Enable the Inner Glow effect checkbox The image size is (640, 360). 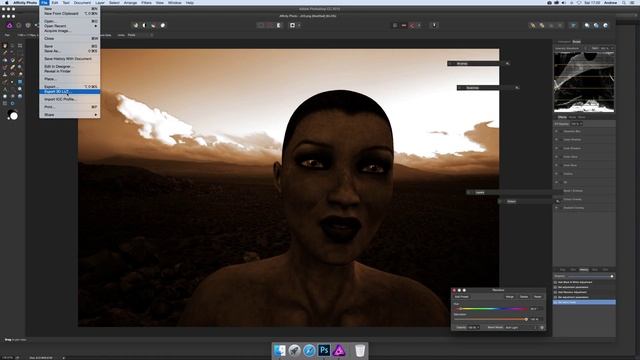coord(556,165)
